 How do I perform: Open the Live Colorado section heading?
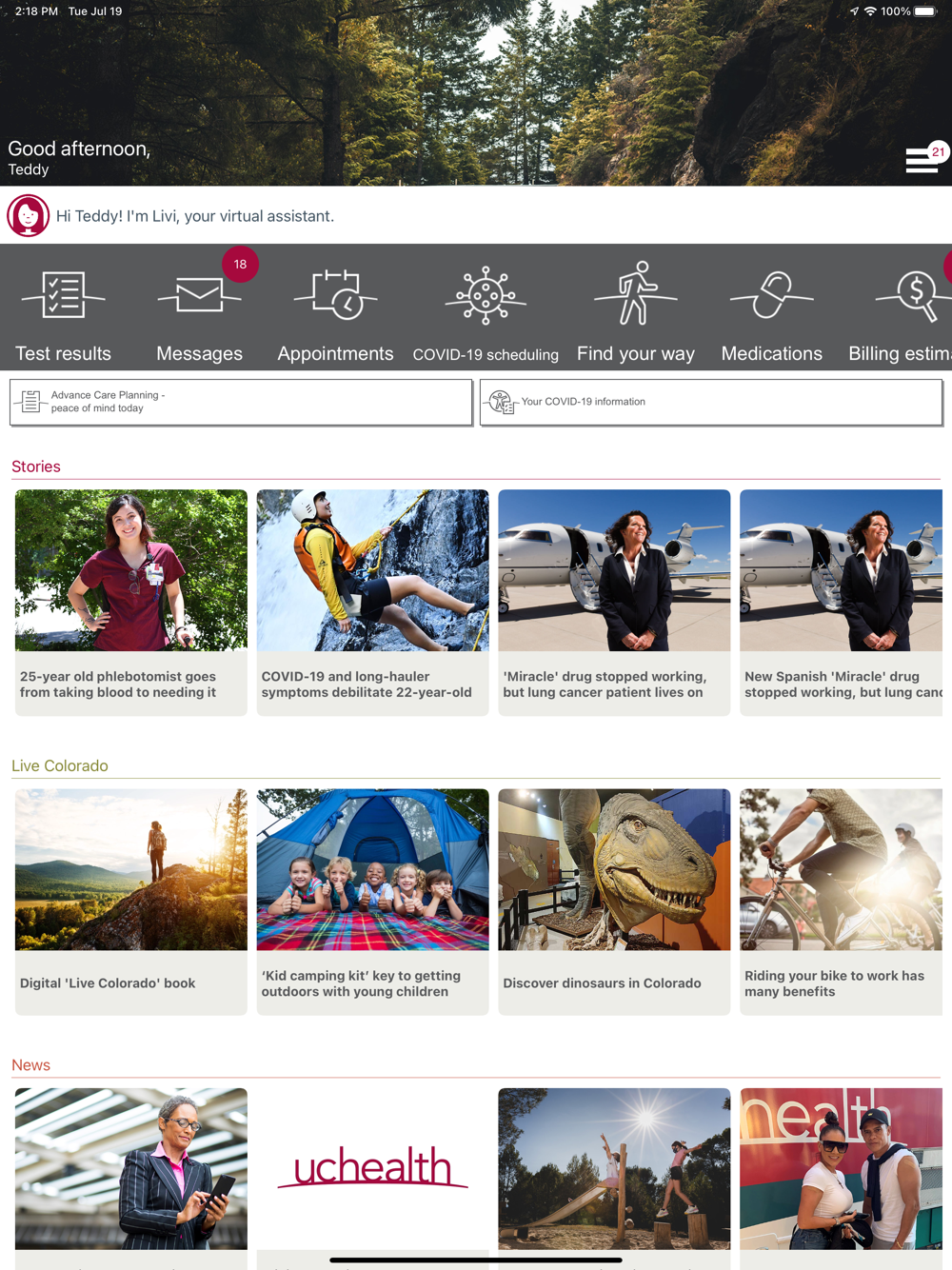(x=60, y=765)
